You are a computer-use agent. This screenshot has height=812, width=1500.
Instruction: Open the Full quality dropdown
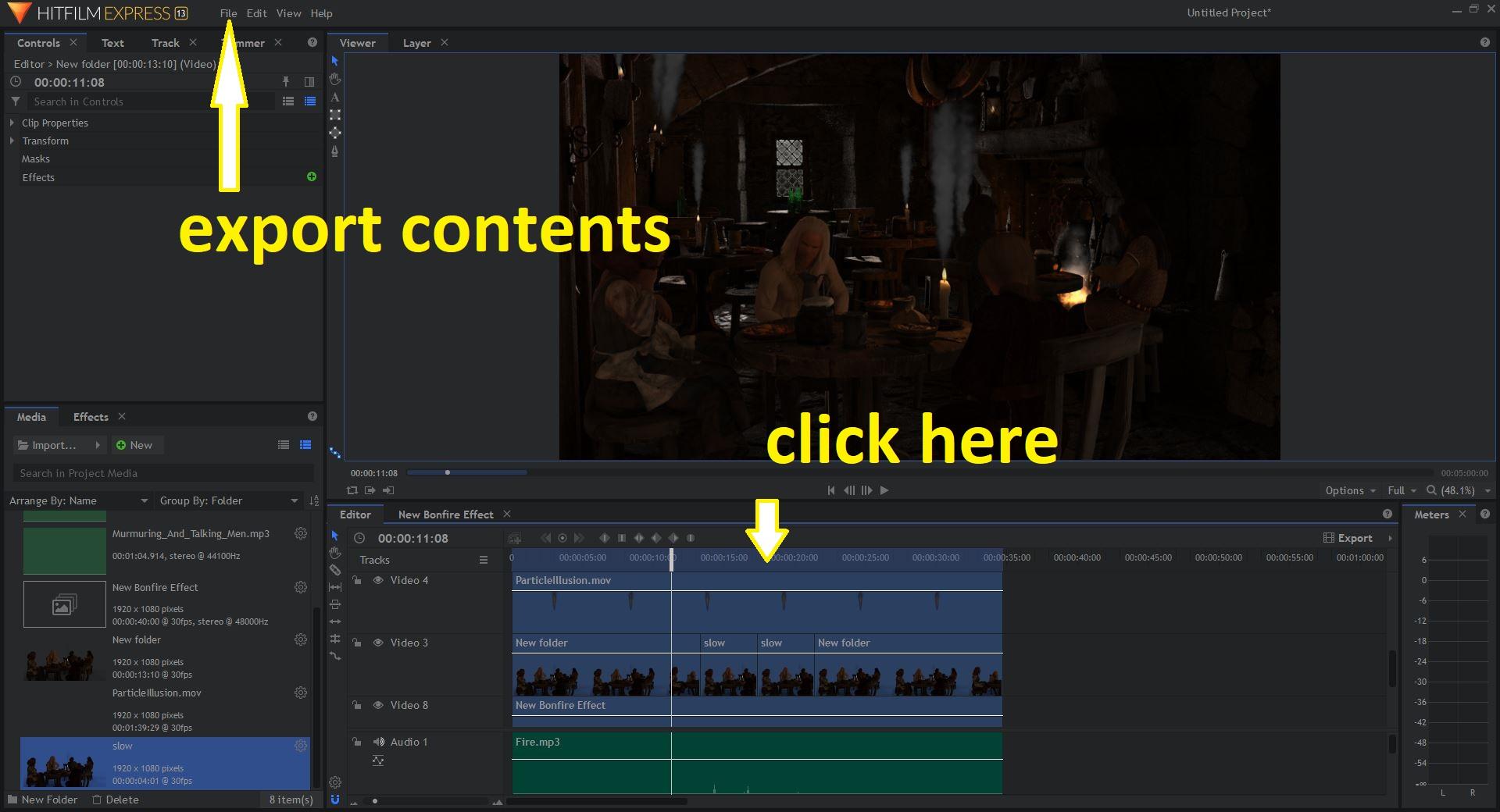(1402, 490)
